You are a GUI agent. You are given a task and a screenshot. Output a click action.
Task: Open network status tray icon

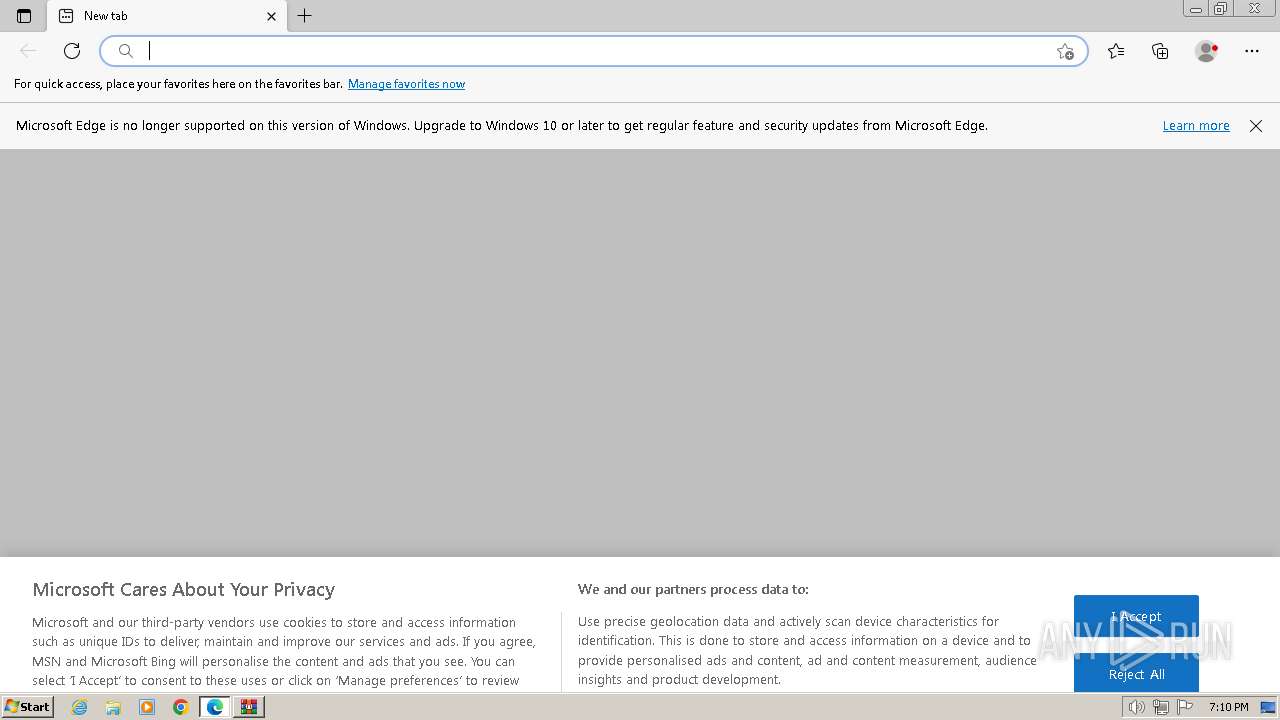[x=1161, y=708]
